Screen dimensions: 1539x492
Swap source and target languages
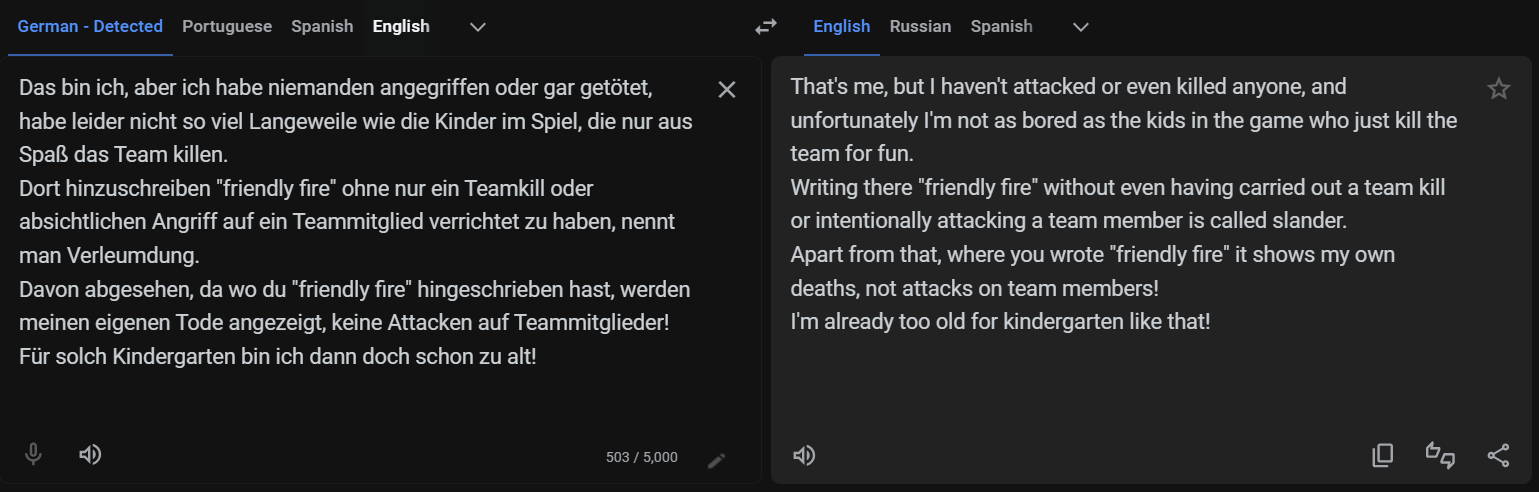tap(766, 27)
